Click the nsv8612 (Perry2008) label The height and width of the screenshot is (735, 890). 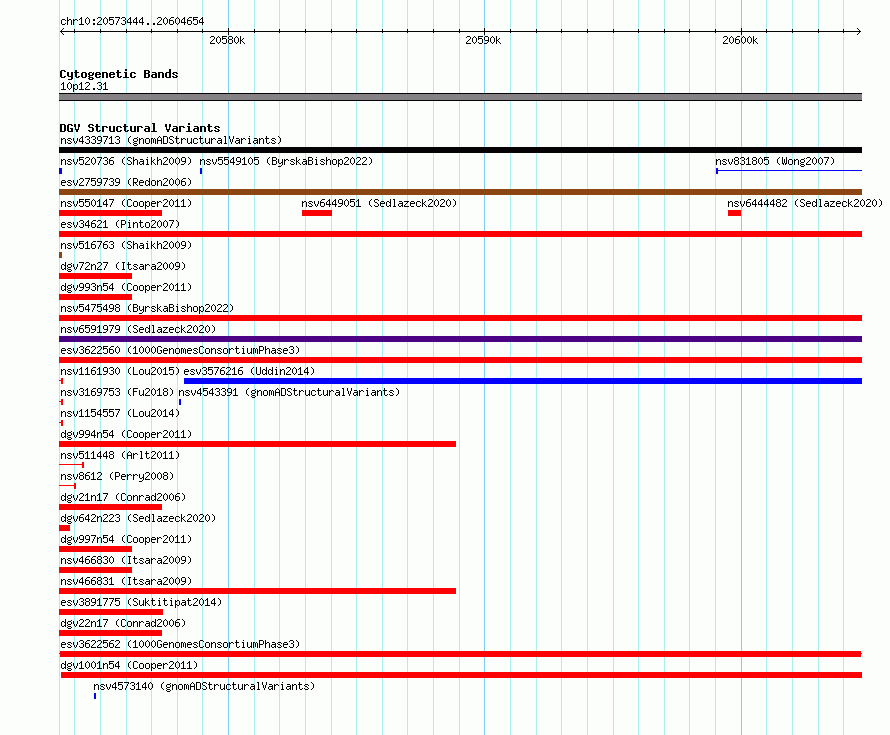117,476
